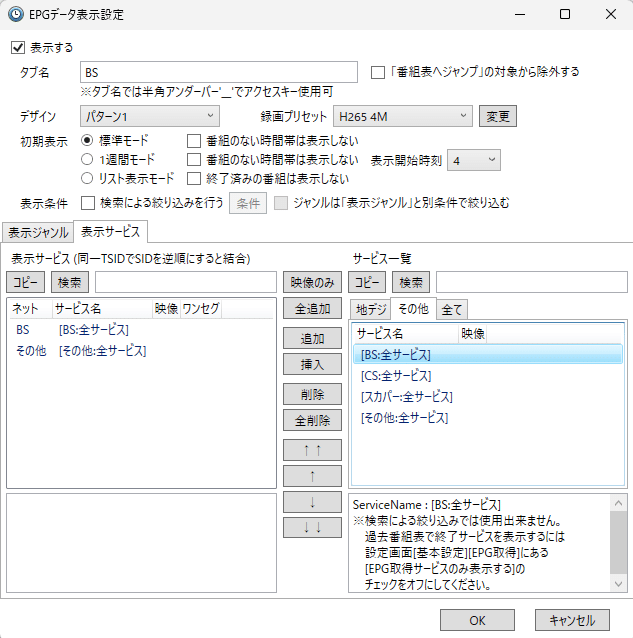Select BS [BS:全サービス] row in 表示サービス list
The width and height of the screenshot is (633, 638).
click(x=141, y=330)
